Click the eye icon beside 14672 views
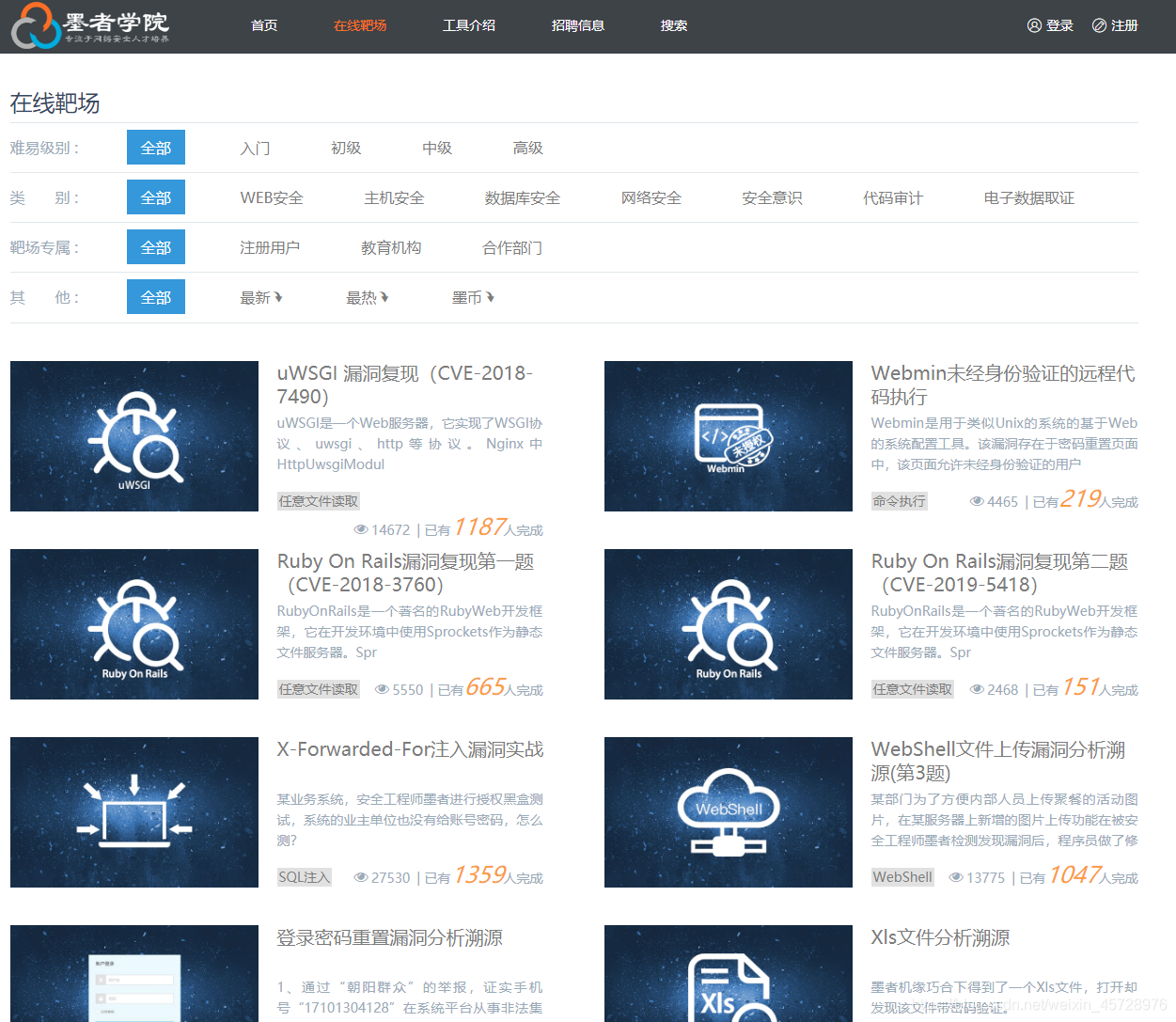Image resolution: width=1176 pixels, height=1022 pixels. pos(361,530)
